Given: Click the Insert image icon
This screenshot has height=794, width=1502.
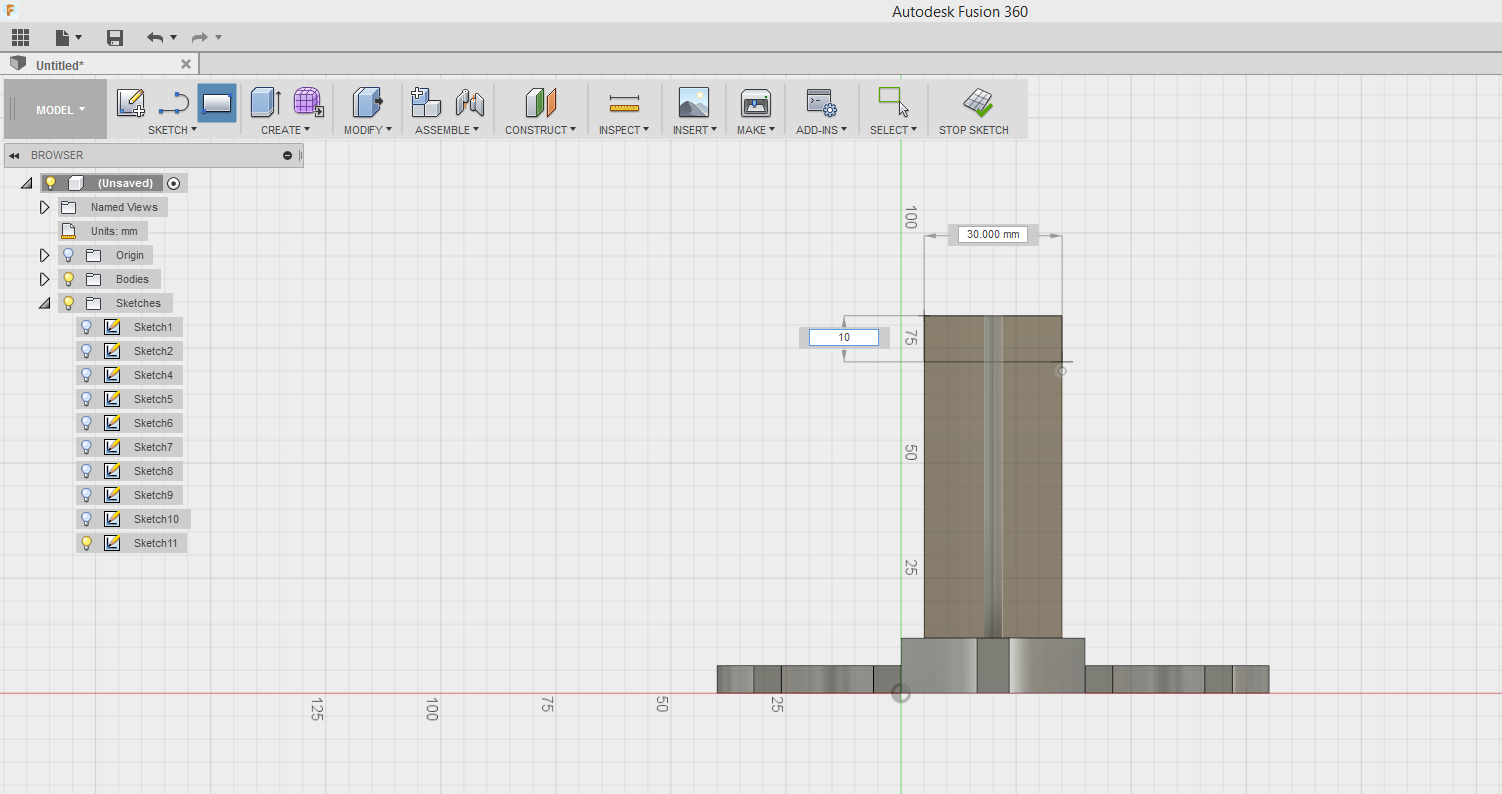Looking at the screenshot, I should [693, 102].
